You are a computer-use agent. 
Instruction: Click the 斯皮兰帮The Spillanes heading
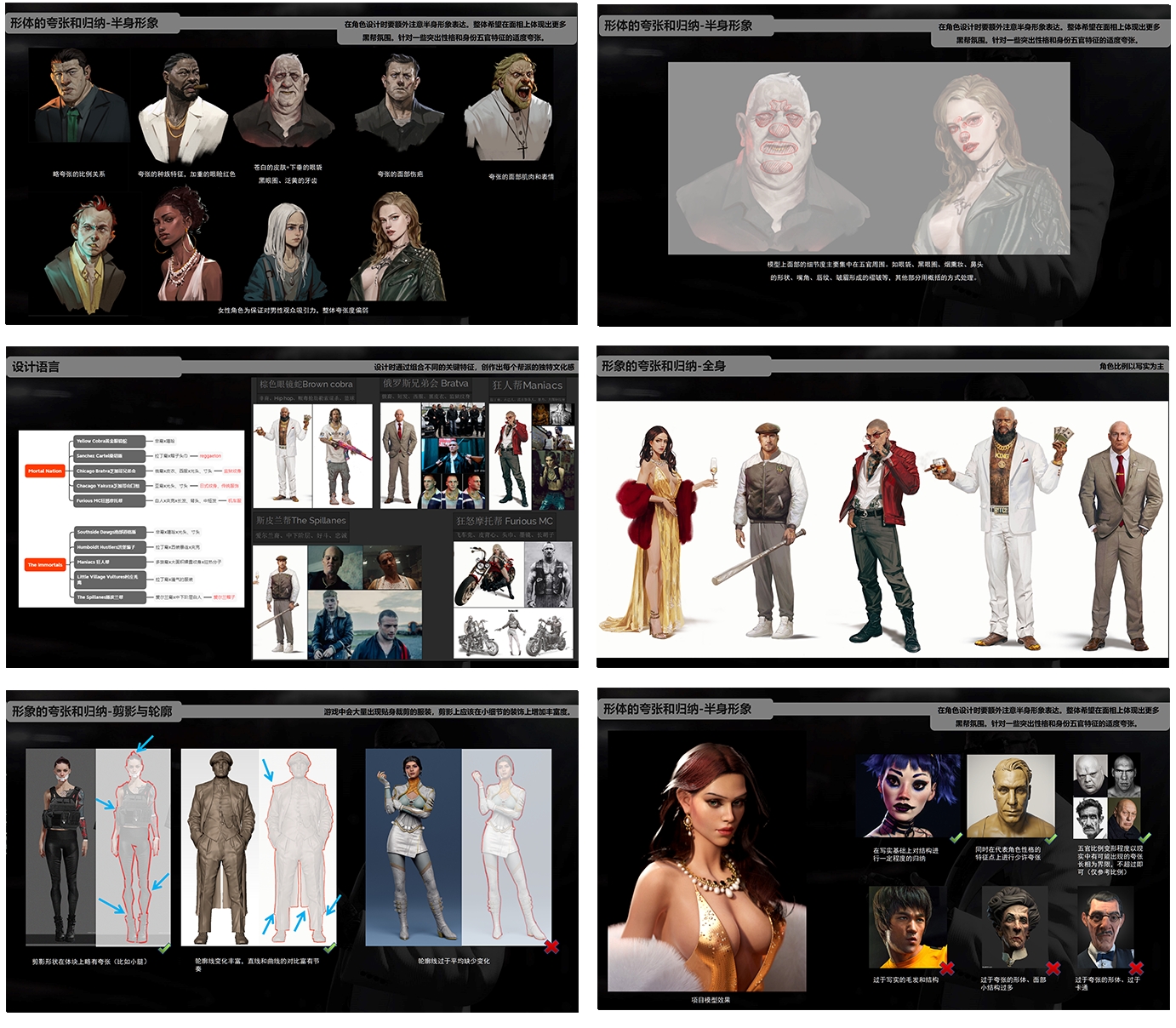click(301, 521)
